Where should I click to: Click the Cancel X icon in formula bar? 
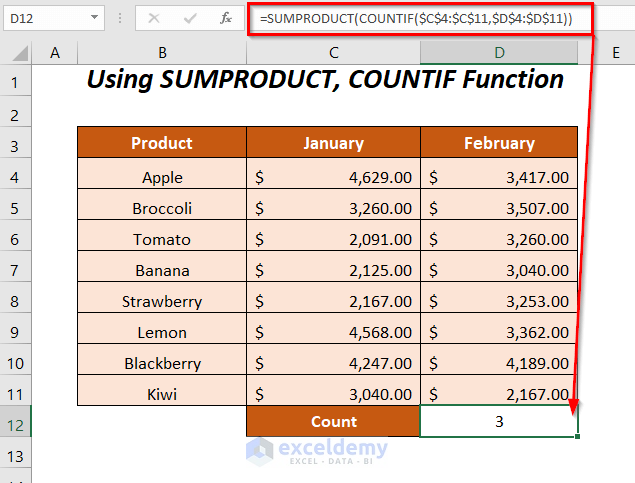pos(153,18)
